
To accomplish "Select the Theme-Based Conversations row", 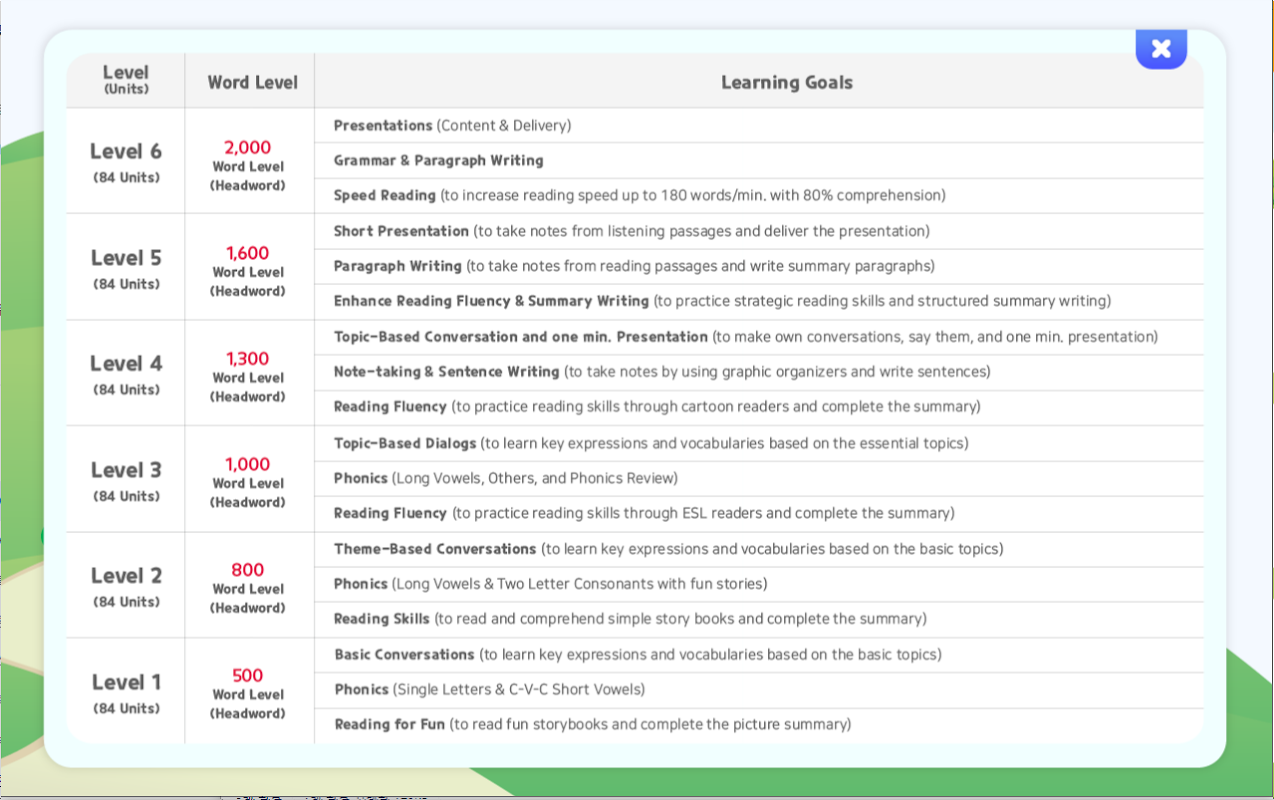I will click(x=759, y=549).
